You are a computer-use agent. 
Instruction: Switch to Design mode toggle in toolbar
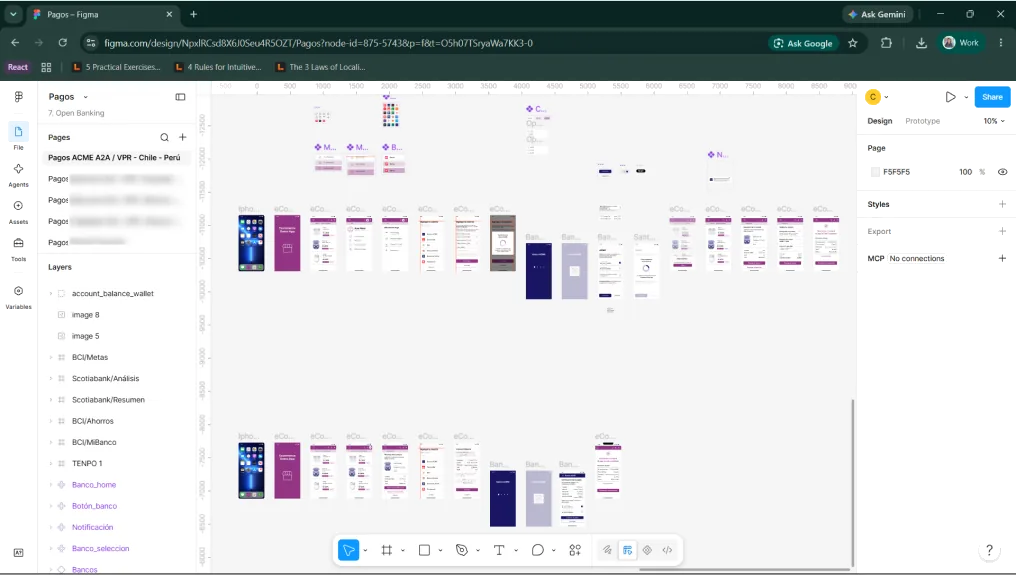(x=627, y=550)
